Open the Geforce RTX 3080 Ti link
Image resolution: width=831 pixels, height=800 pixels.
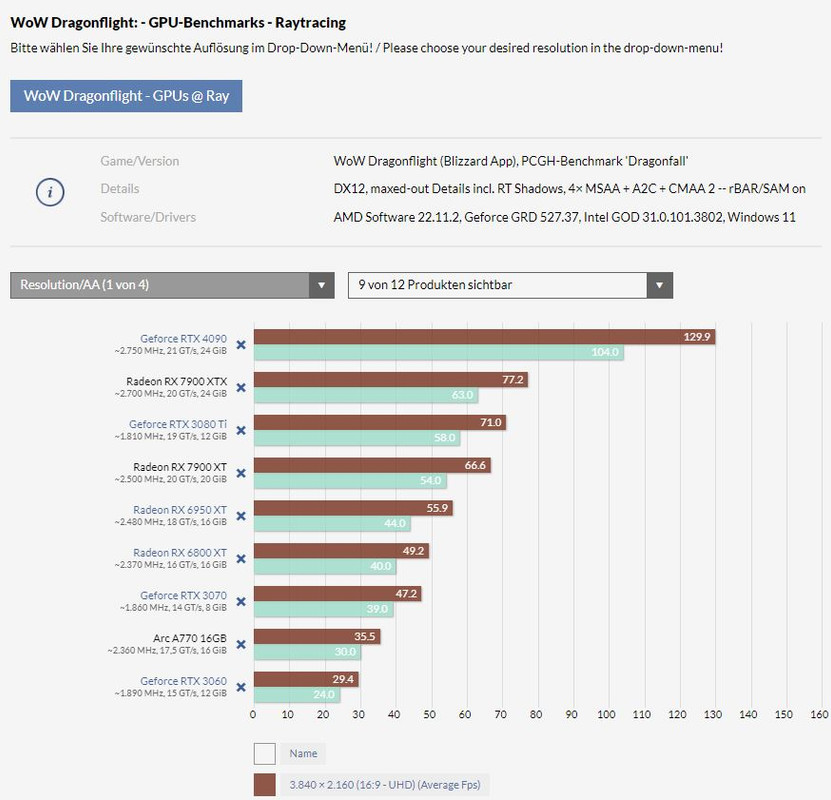[x=178, y=424]
